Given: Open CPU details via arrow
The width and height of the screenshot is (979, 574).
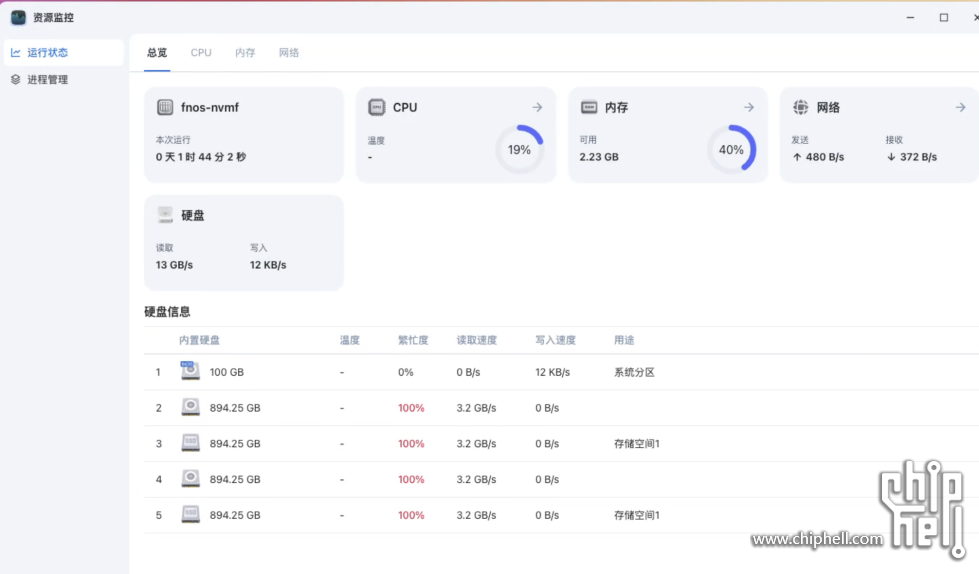Looking at the screenshot, I should point(537,107).
